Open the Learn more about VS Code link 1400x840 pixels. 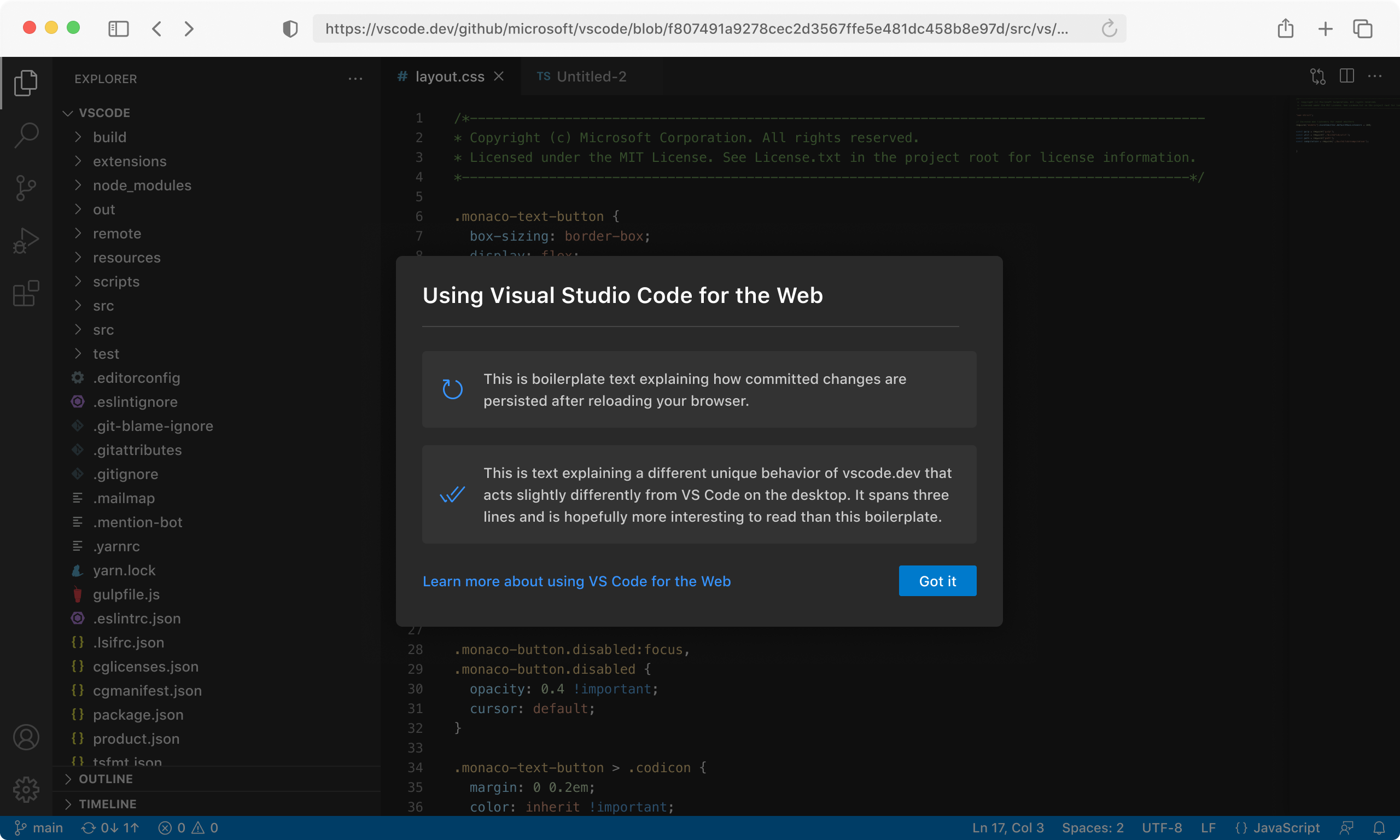click(x=576, y=581)
